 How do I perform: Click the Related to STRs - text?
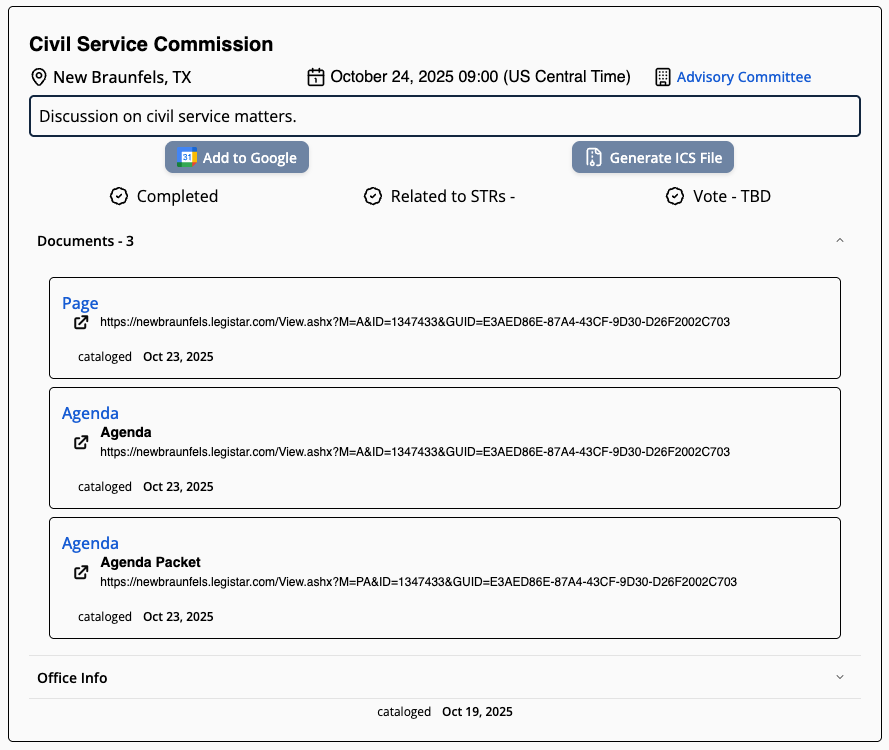(453, 196)
